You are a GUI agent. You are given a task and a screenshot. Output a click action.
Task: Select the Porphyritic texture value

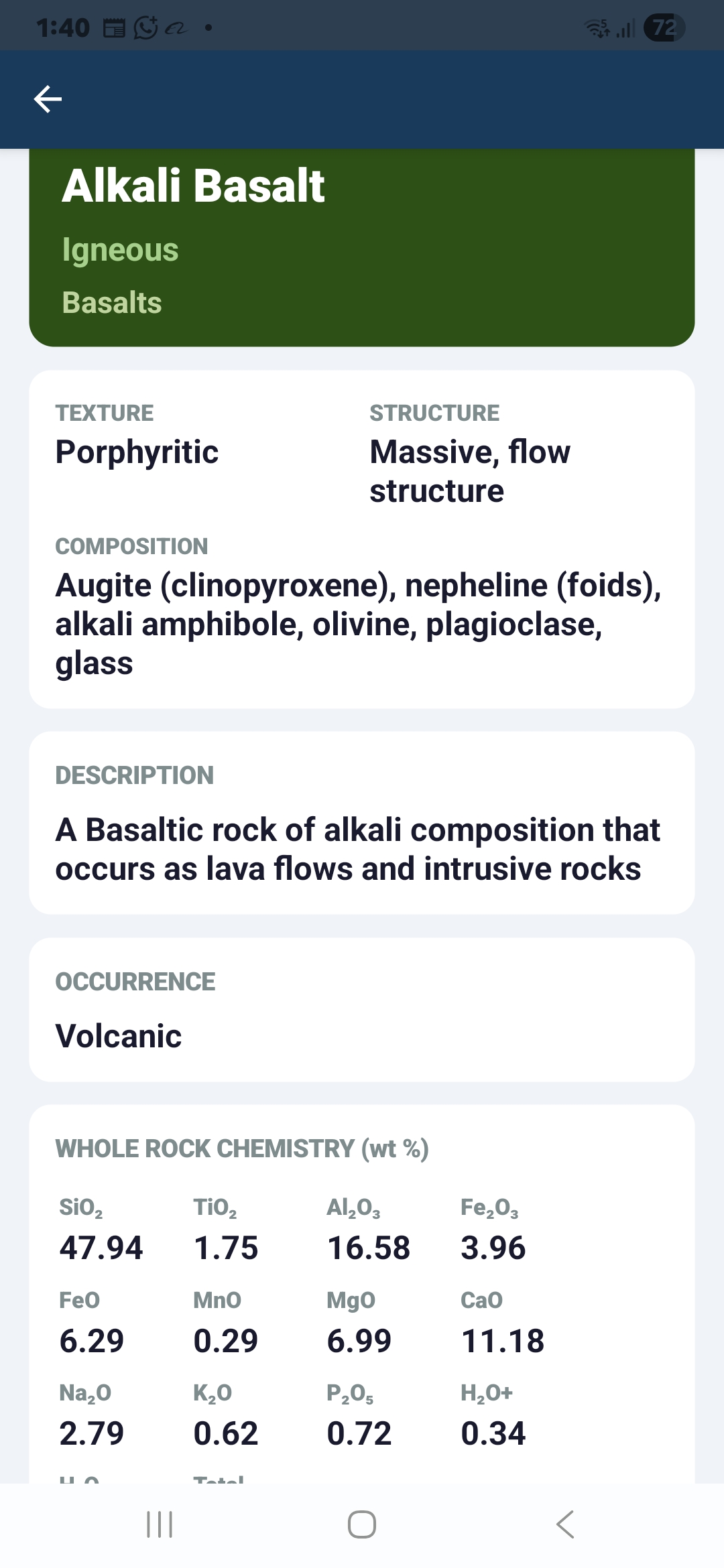(x=137, y=452)
